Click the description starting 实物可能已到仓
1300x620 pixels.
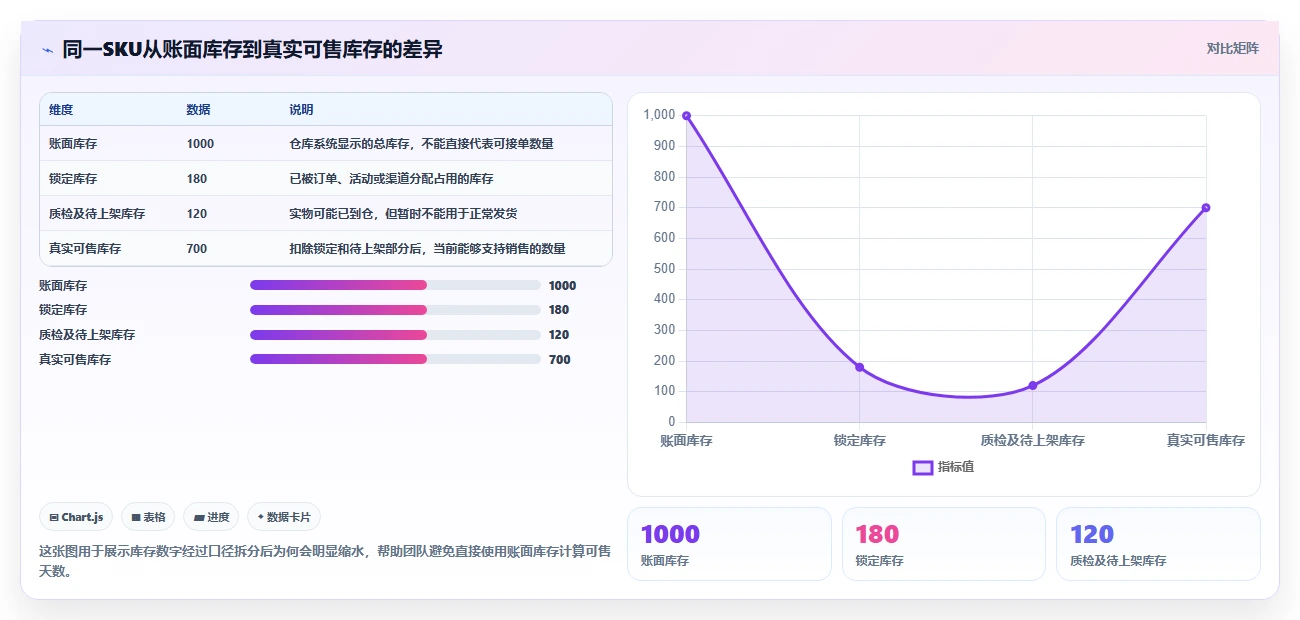[403, 214]
